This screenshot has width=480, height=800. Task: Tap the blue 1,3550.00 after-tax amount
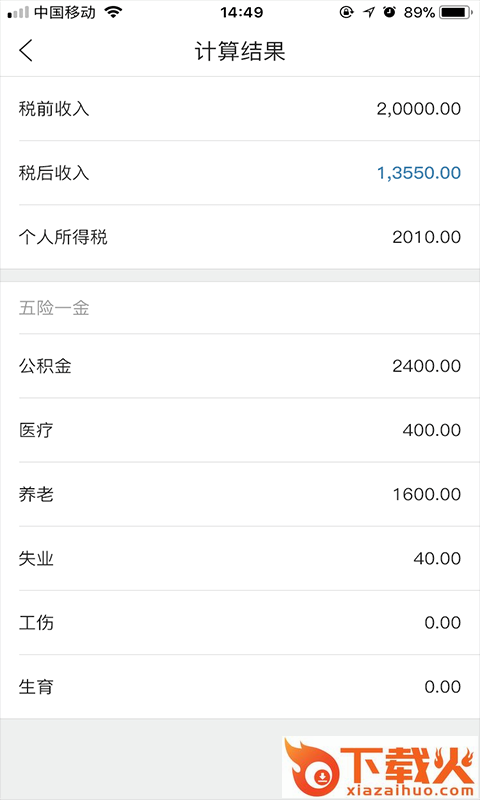tap(418, 173)
